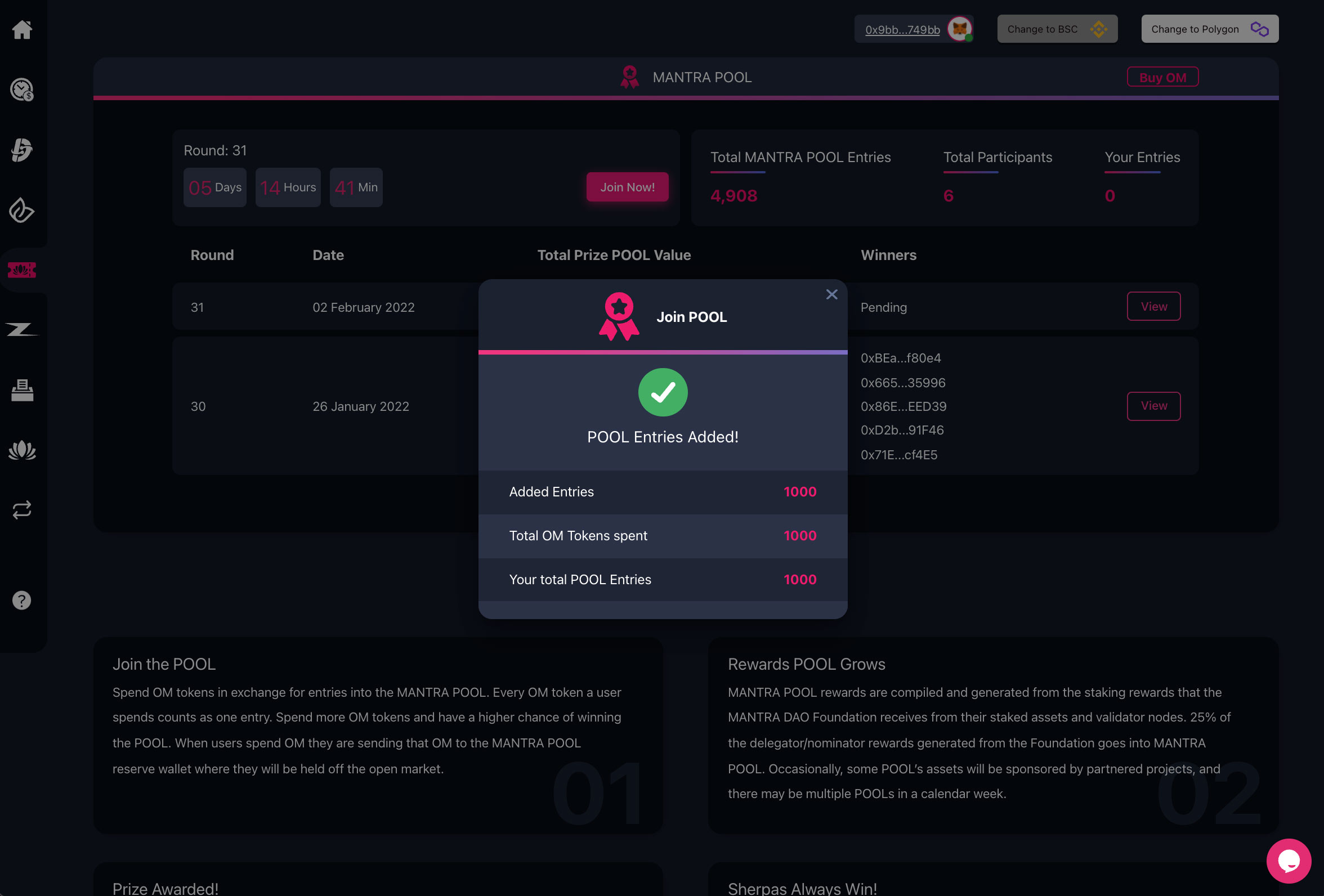Click Total Prize POOL Value header
The width and height of the screenshot is (1324, 896).
tap(614, 255)
